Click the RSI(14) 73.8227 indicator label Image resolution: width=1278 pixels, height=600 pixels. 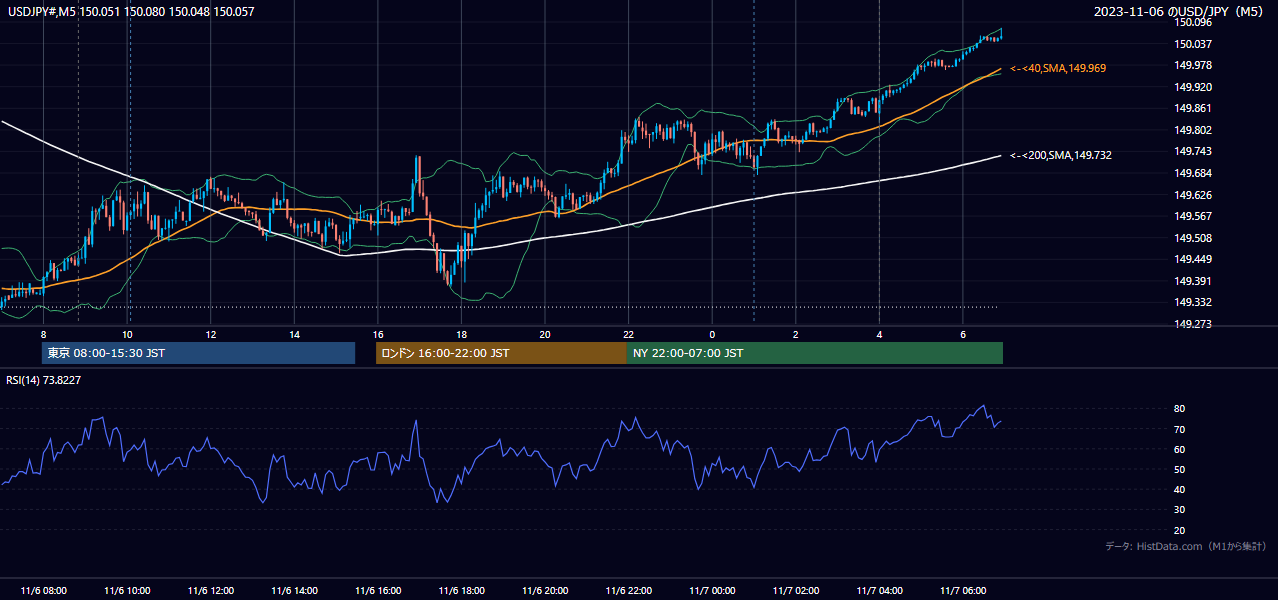44,380
